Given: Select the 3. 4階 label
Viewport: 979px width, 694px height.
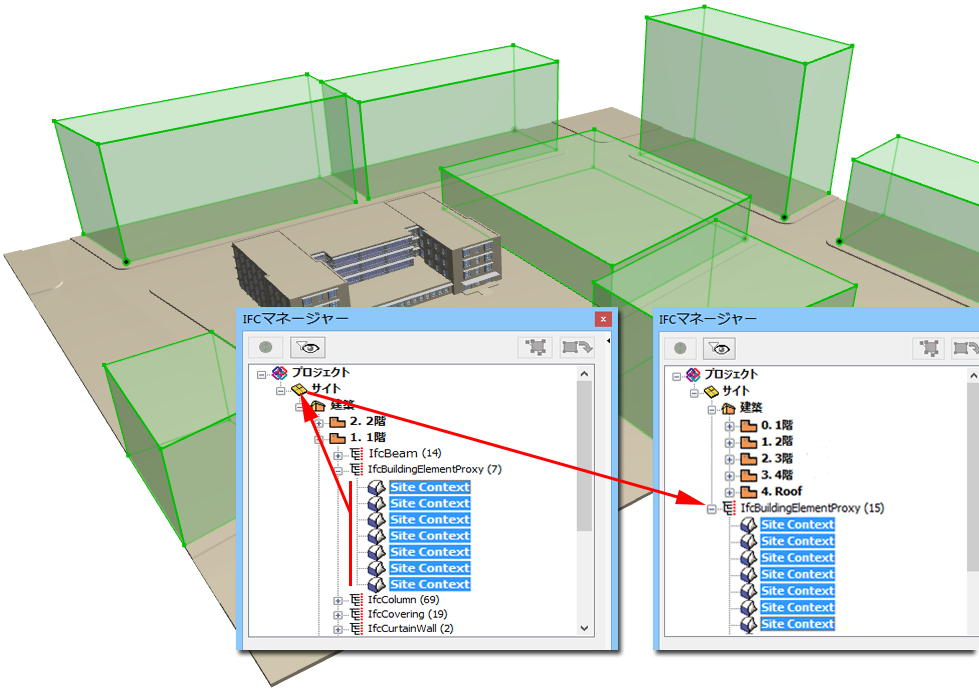Looking at the screenshot, I should [777, 475].
